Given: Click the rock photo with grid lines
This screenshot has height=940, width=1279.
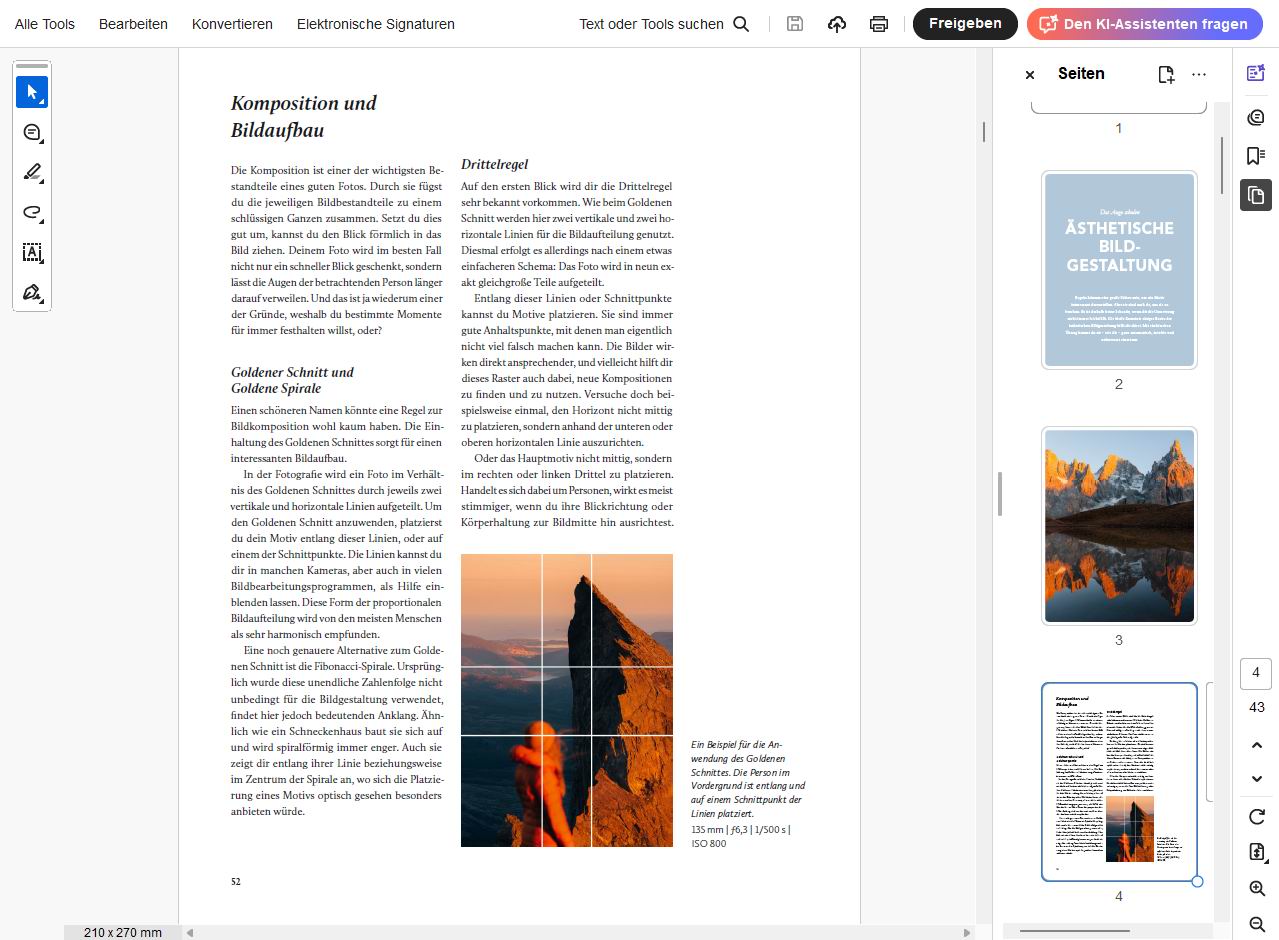Looking at the screenshot, I should pyautogui.click(x=567, y=700).
